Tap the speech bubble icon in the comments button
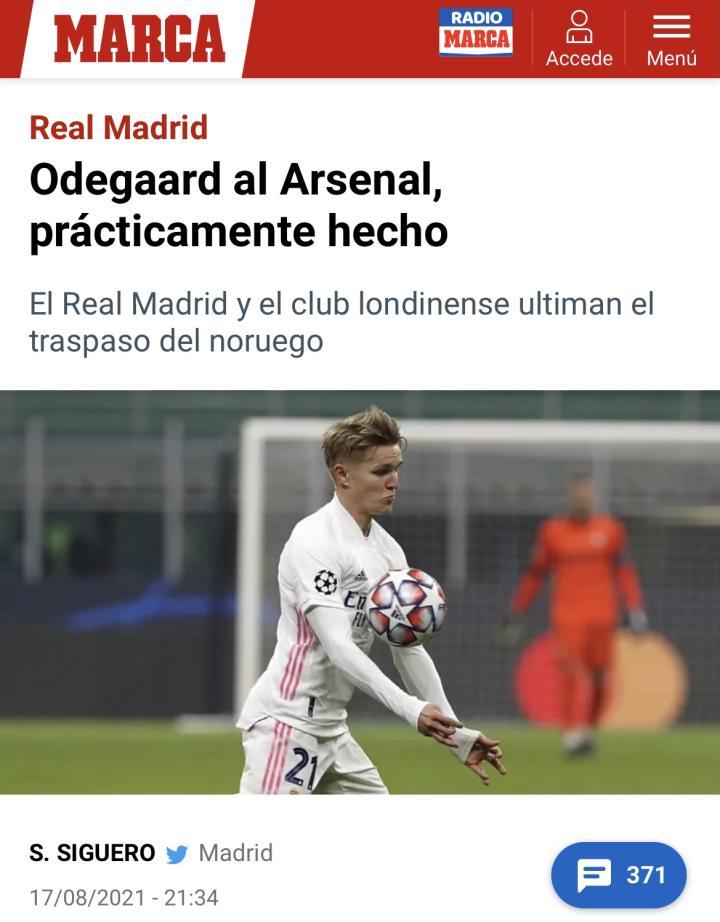The height and width of the screenshot is (922, 720). [594, 875]
